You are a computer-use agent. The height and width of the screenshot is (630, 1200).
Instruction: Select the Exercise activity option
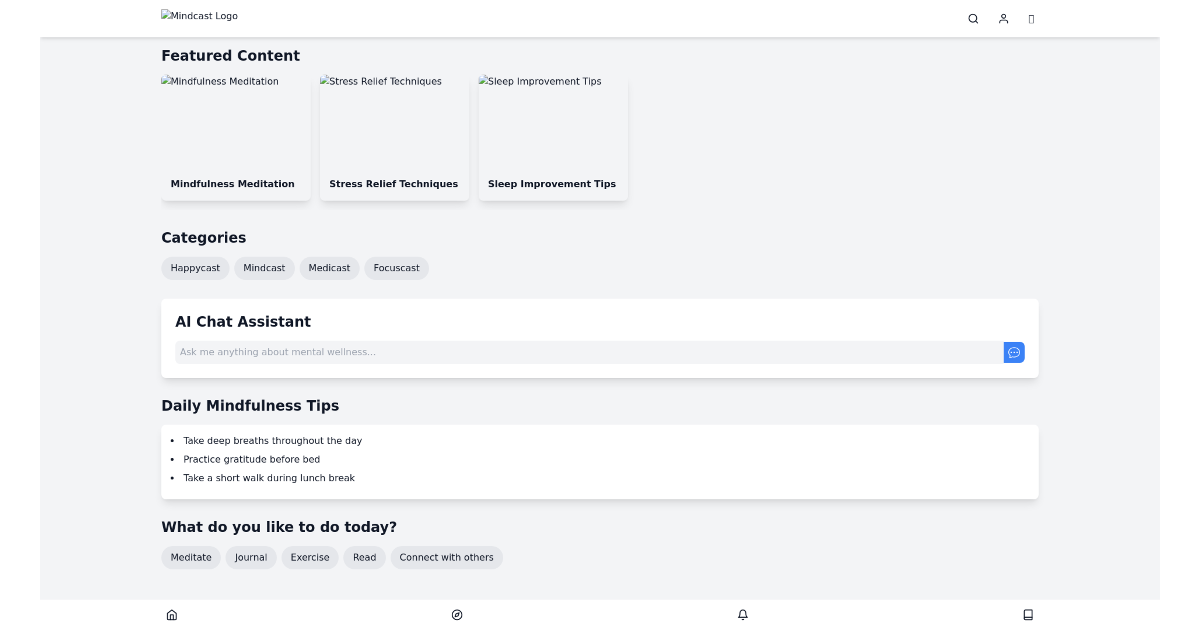[310, 557]
